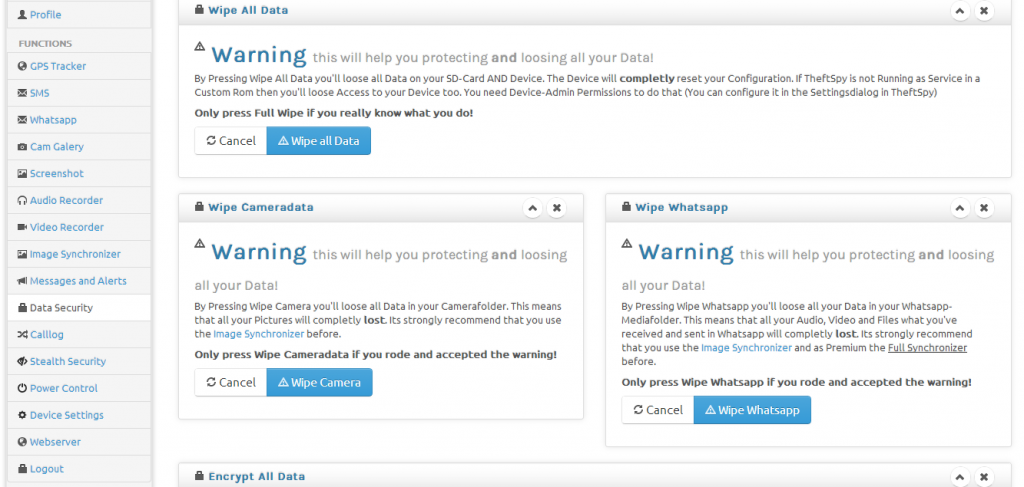Viewport: 1024px width, 487px height.
Task: Click the Power Control power icon
Action: (22, 388)
